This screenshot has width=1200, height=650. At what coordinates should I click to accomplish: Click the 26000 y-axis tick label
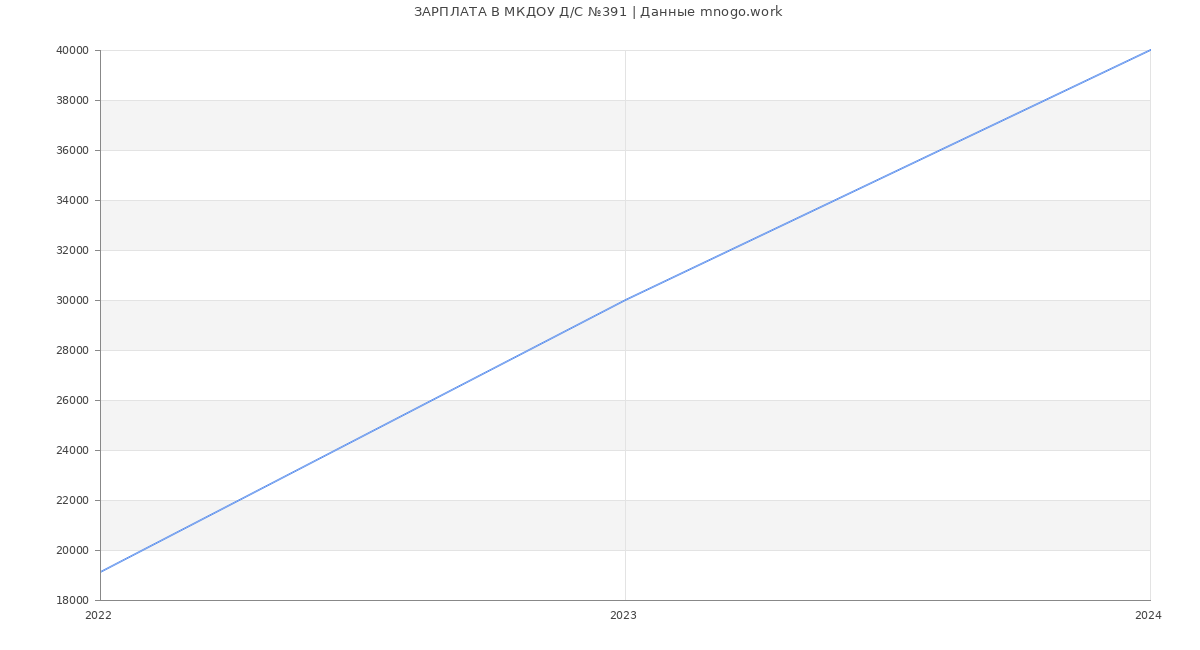tap(74, 401)
